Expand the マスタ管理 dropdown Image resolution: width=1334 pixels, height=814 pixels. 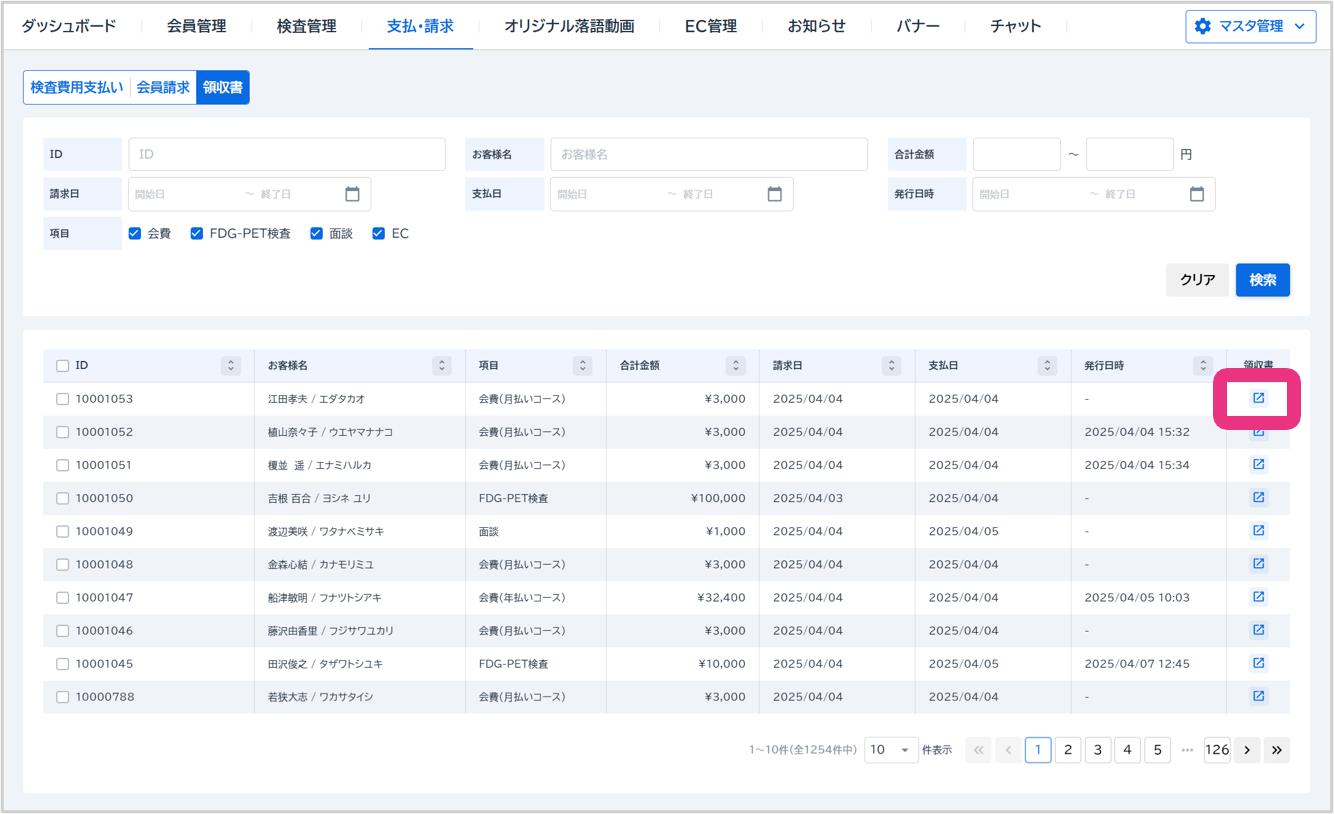pos(1250,26)
